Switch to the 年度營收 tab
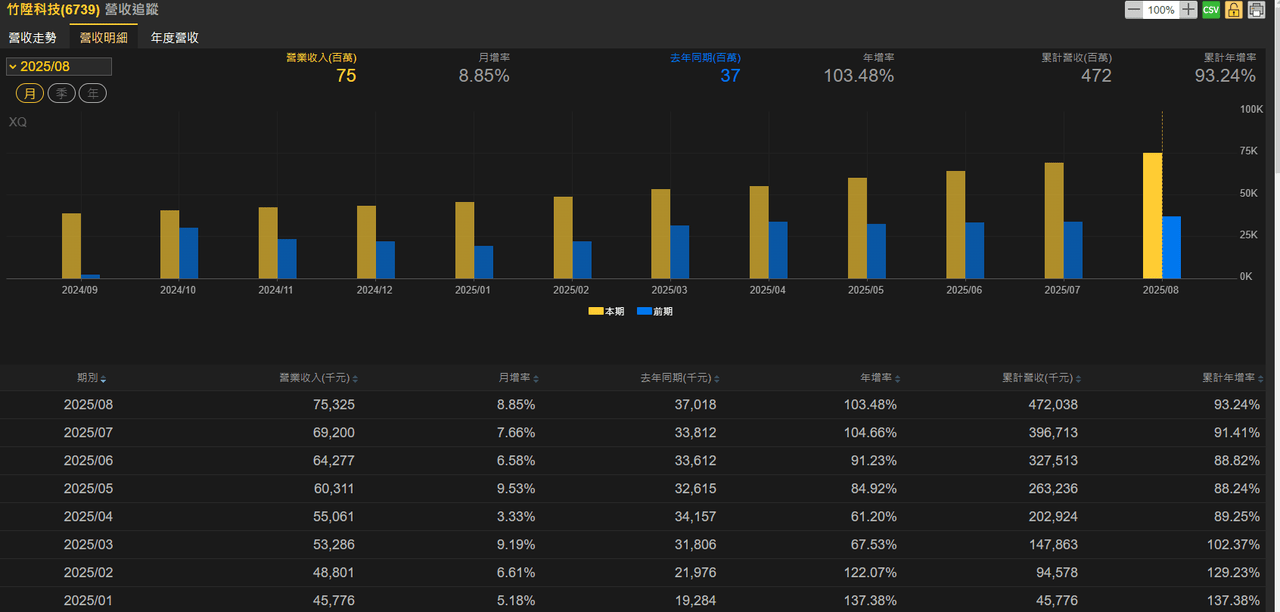The image size is (1280, 612). pyautogui.click(x=175, y=38)
